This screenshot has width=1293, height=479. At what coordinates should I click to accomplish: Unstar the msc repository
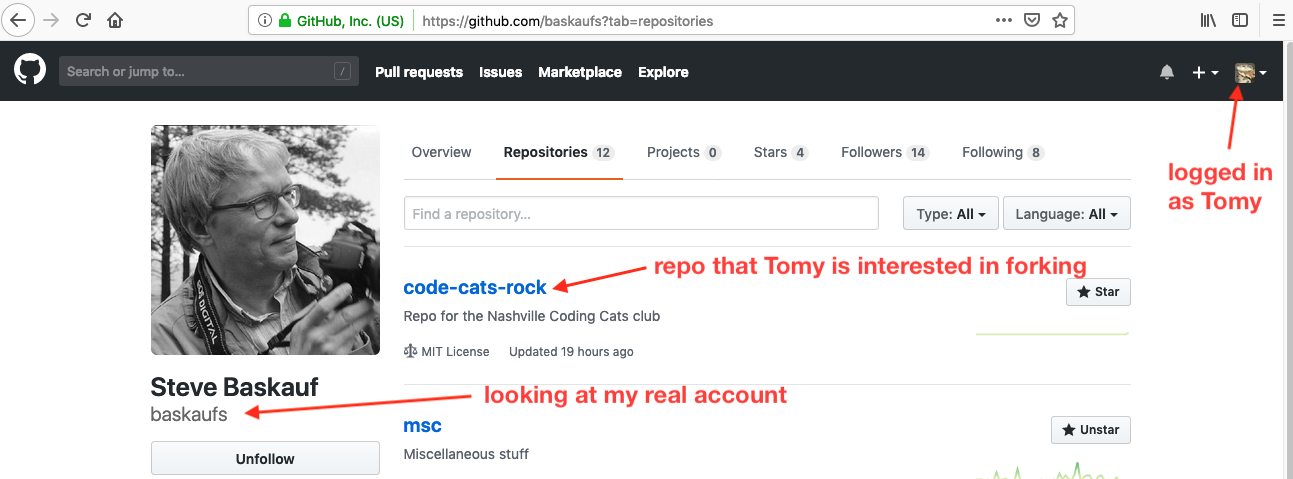pos(1091,429)
